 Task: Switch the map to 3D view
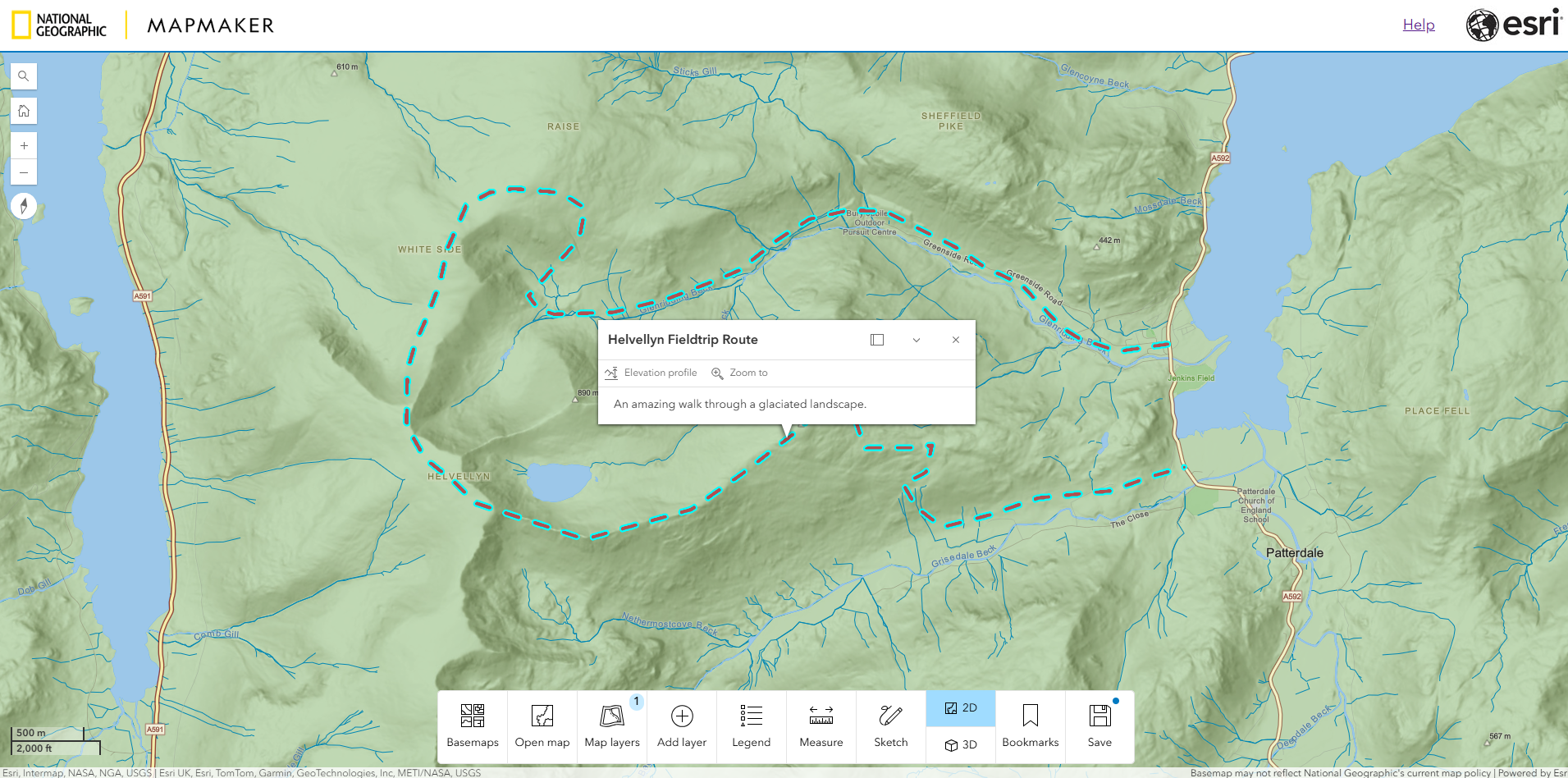(960, 745)
